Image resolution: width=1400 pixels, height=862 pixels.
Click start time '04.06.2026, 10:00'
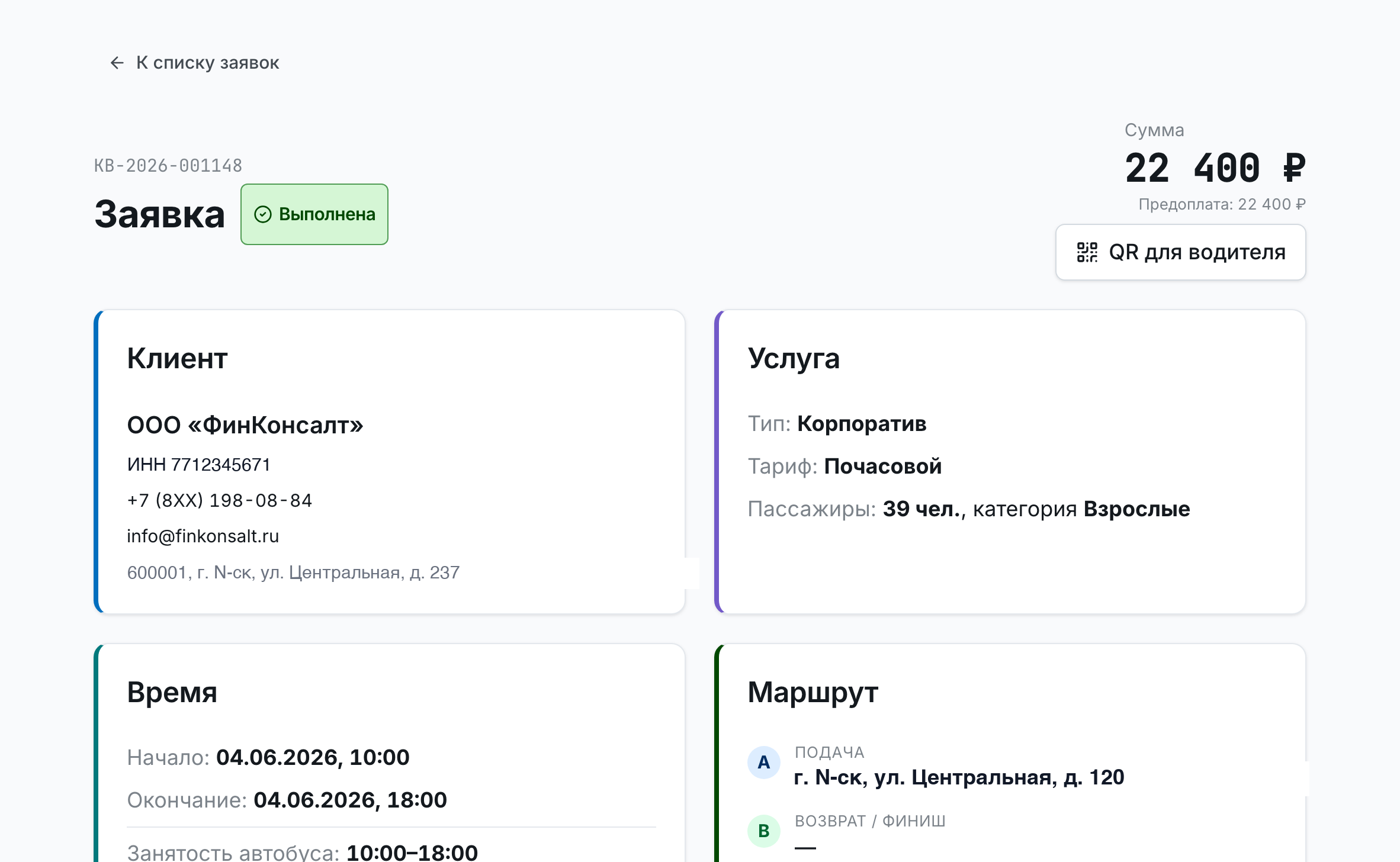tap(313, 758)
